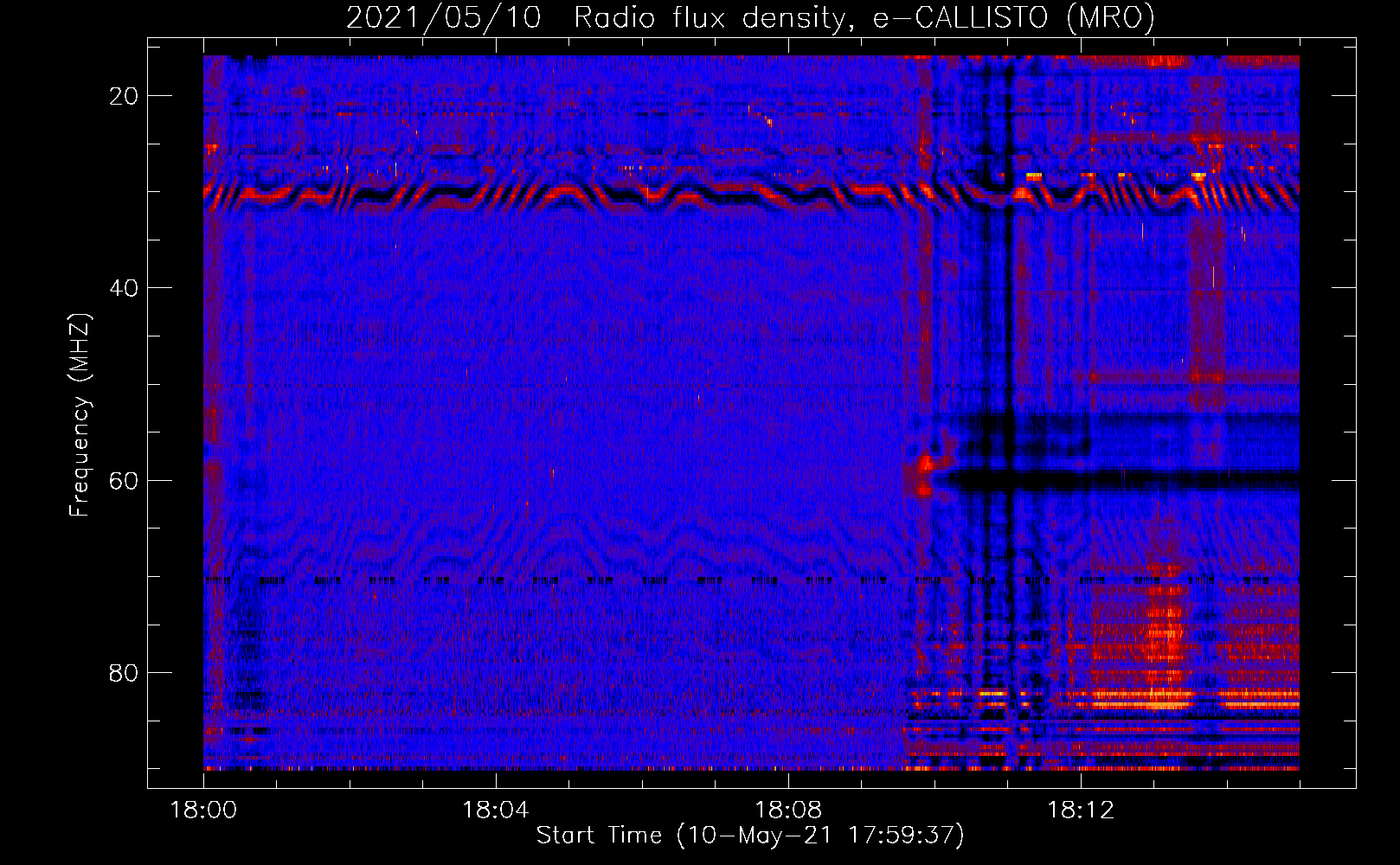The height and width of the screenshot is (865, 1400).
Task: Click the 'Start Time (10-May-21 17:59:37)' label
Action: click(749, 836)
